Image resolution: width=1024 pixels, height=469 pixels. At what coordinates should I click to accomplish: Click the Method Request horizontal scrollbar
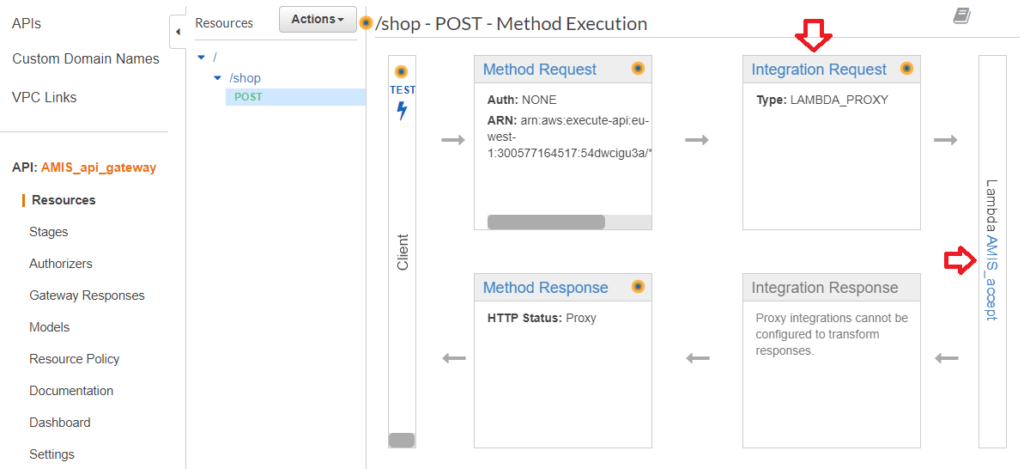[545, 222]
